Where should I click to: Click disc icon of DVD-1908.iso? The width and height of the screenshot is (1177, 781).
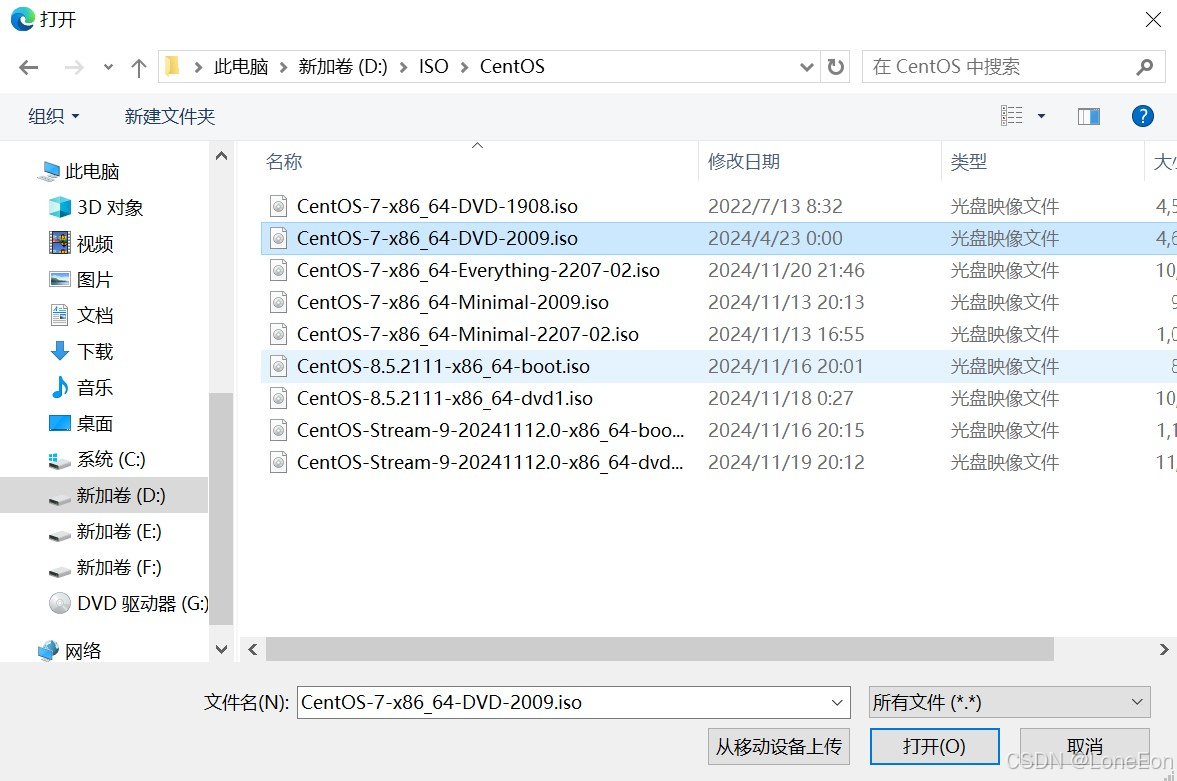click(278, 206)
